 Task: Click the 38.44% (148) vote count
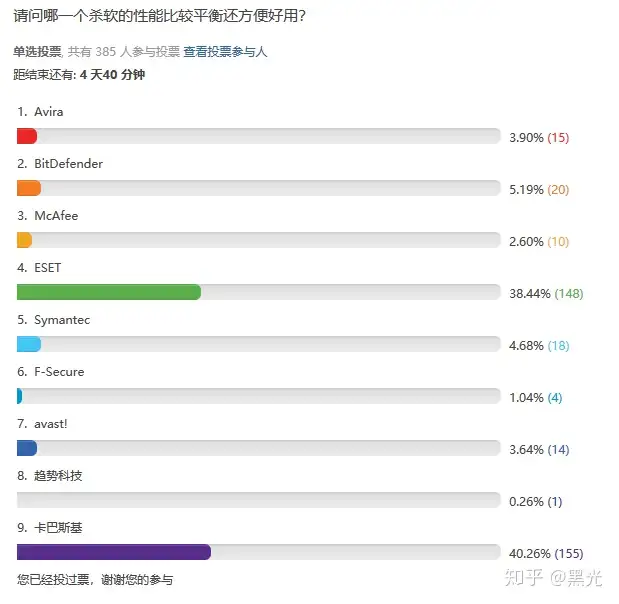(546, 294)
